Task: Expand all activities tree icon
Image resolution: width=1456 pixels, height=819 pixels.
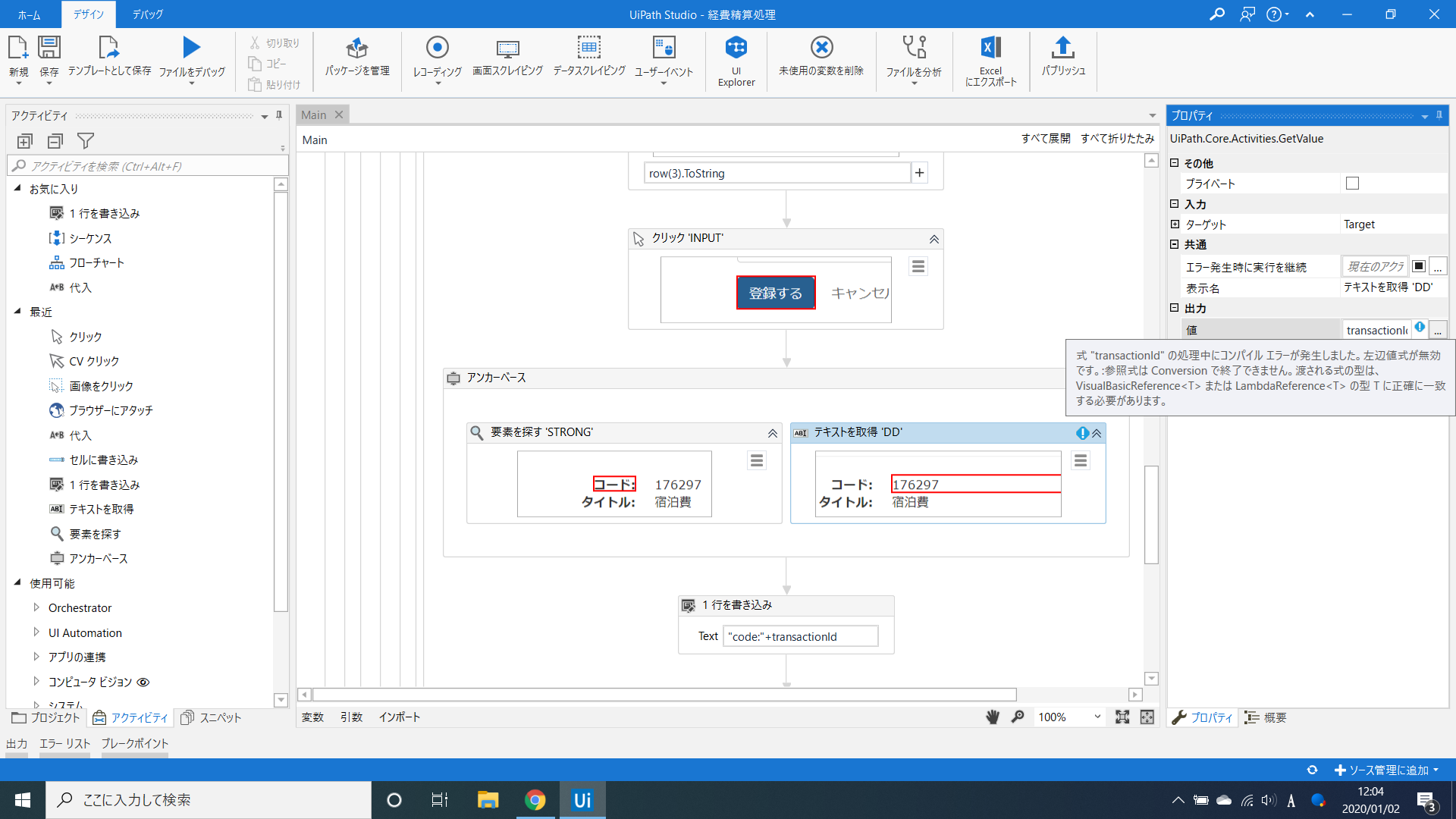Action: click(x=24, y=141)
